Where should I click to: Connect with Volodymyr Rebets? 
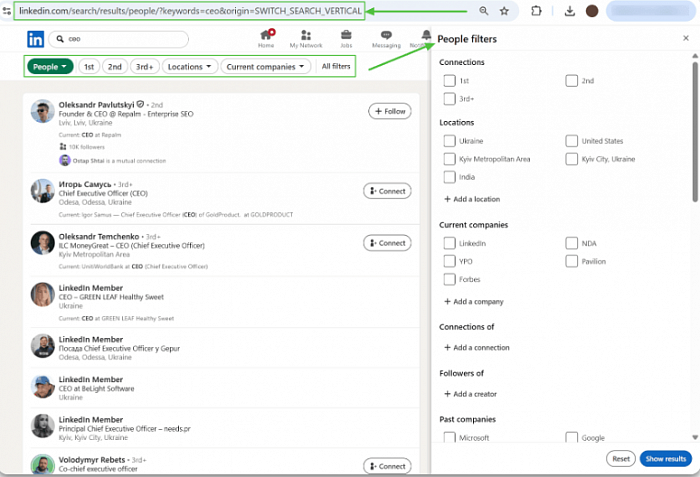[x=387, y=466]
